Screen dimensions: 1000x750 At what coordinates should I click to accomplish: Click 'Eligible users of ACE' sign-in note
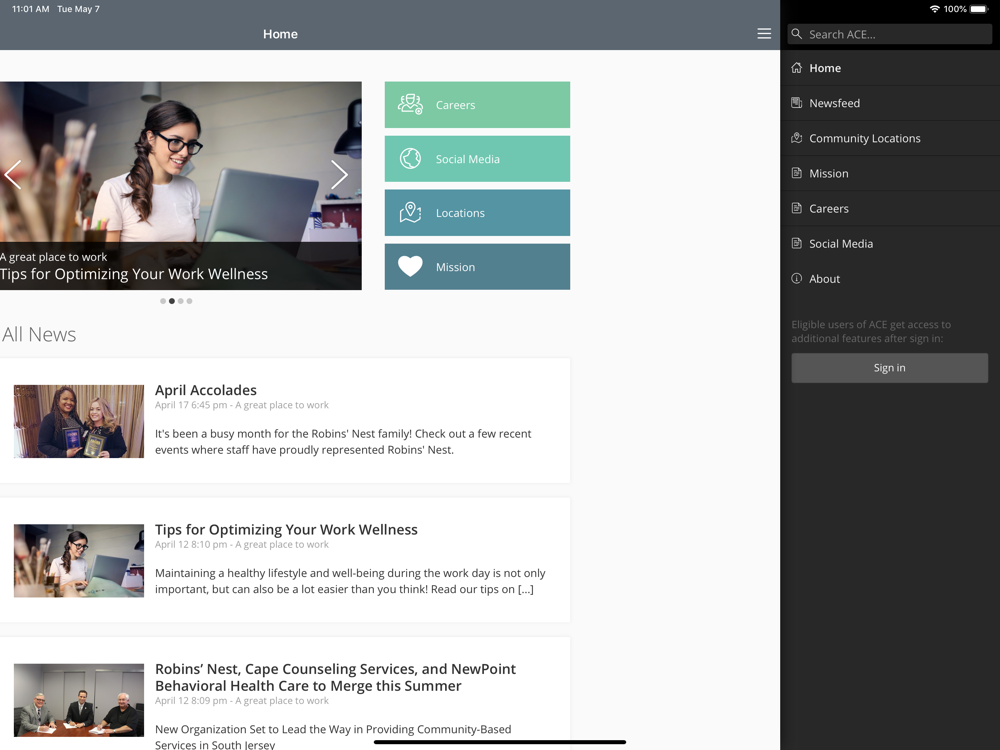pos(871,331)
